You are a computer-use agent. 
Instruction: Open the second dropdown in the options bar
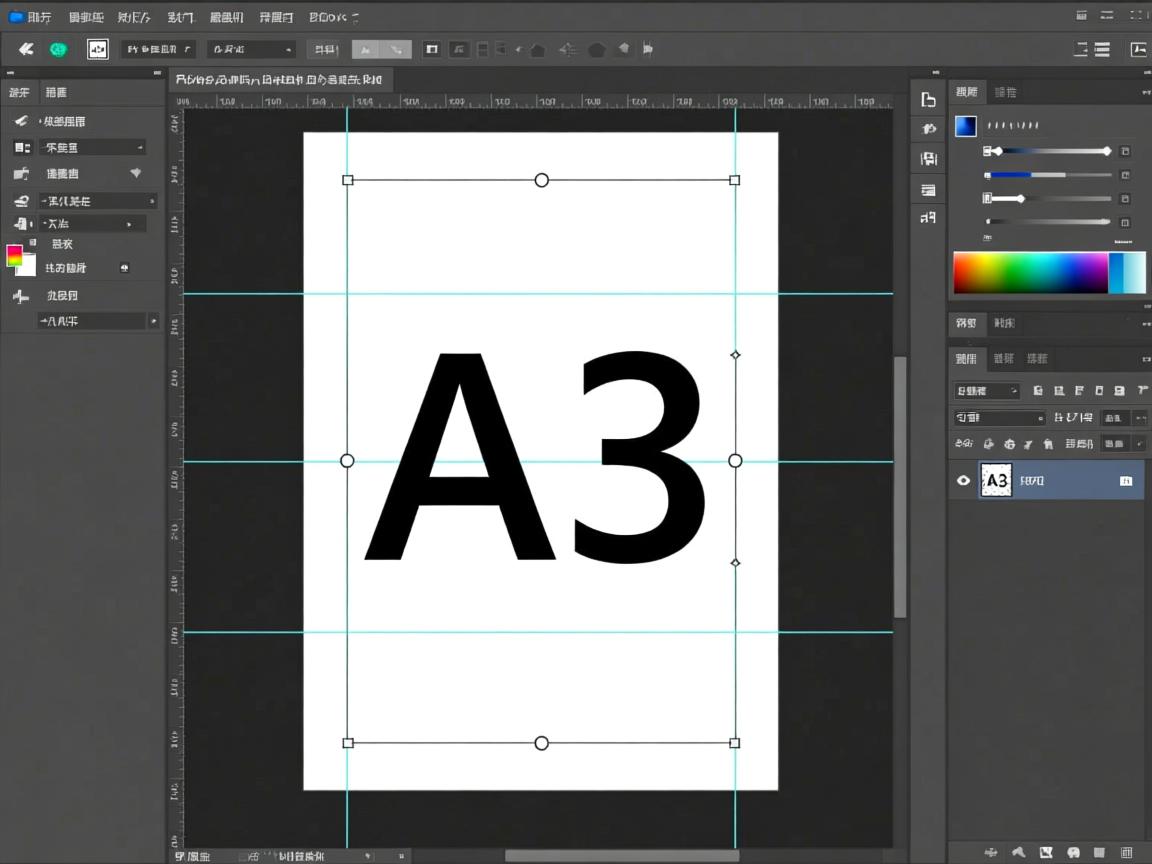coord(251,49)
